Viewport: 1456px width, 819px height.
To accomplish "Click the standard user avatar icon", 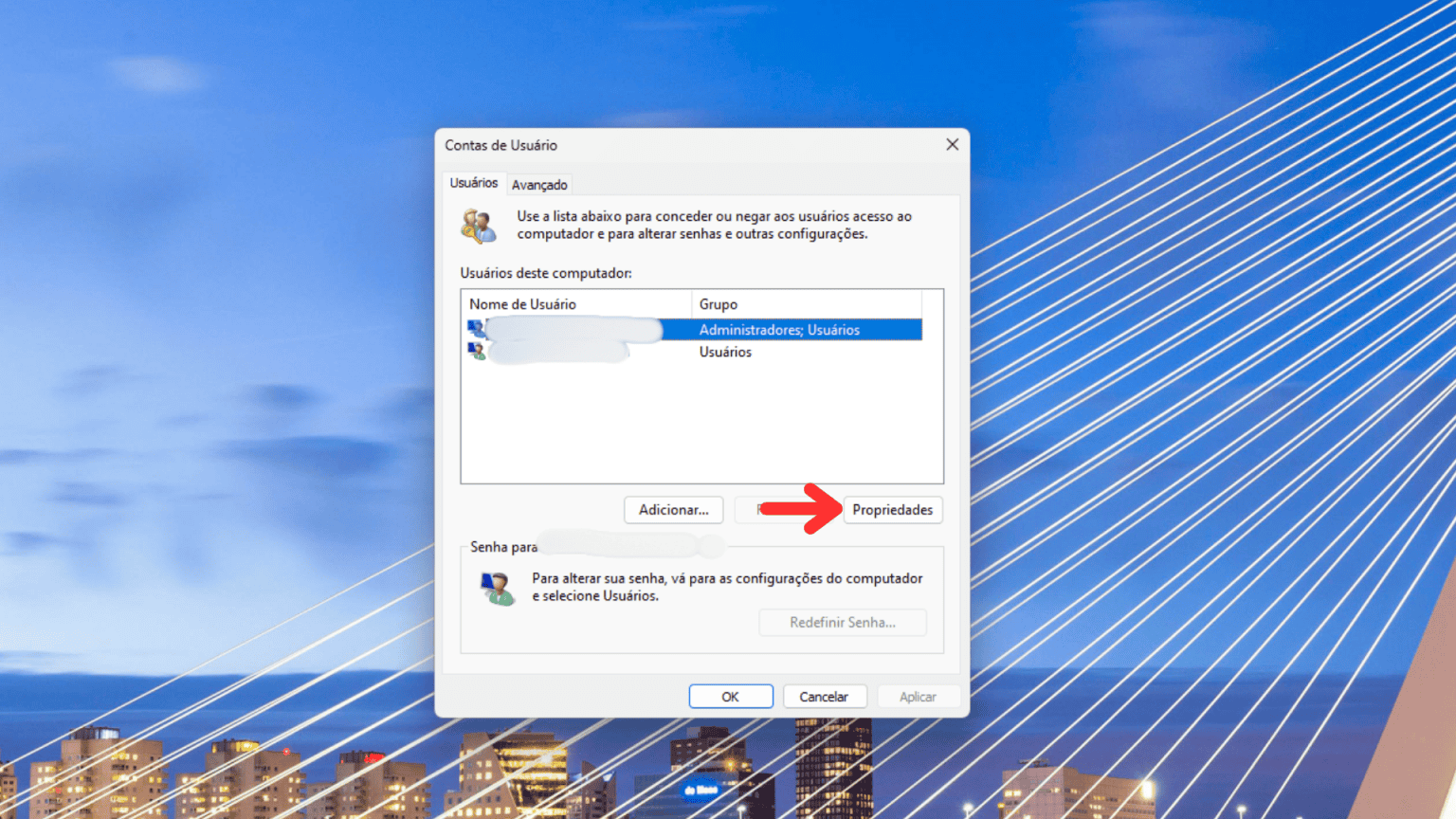I will point(475,351).
